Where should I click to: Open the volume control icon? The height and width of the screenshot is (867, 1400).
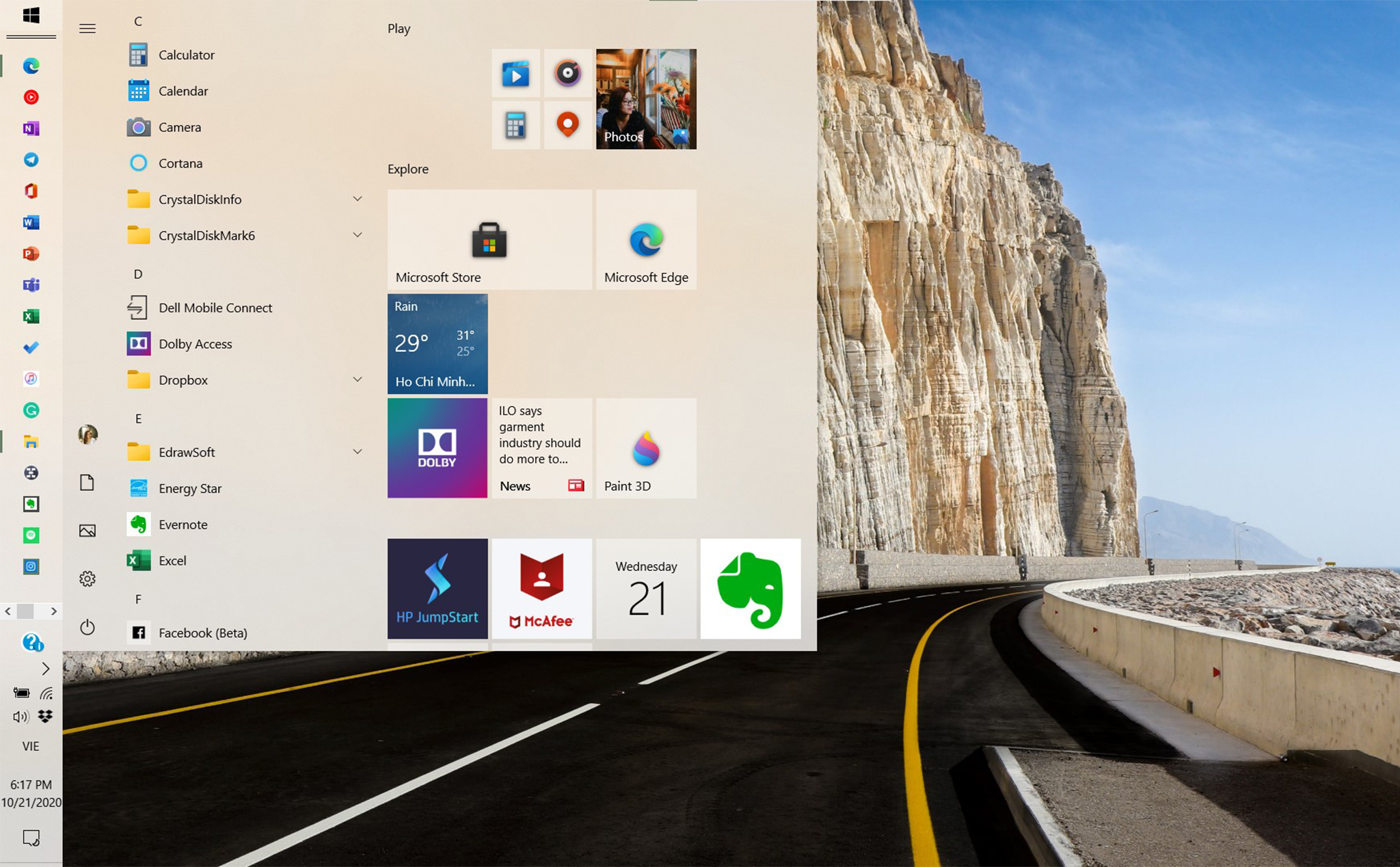click(x=21, y=717)
